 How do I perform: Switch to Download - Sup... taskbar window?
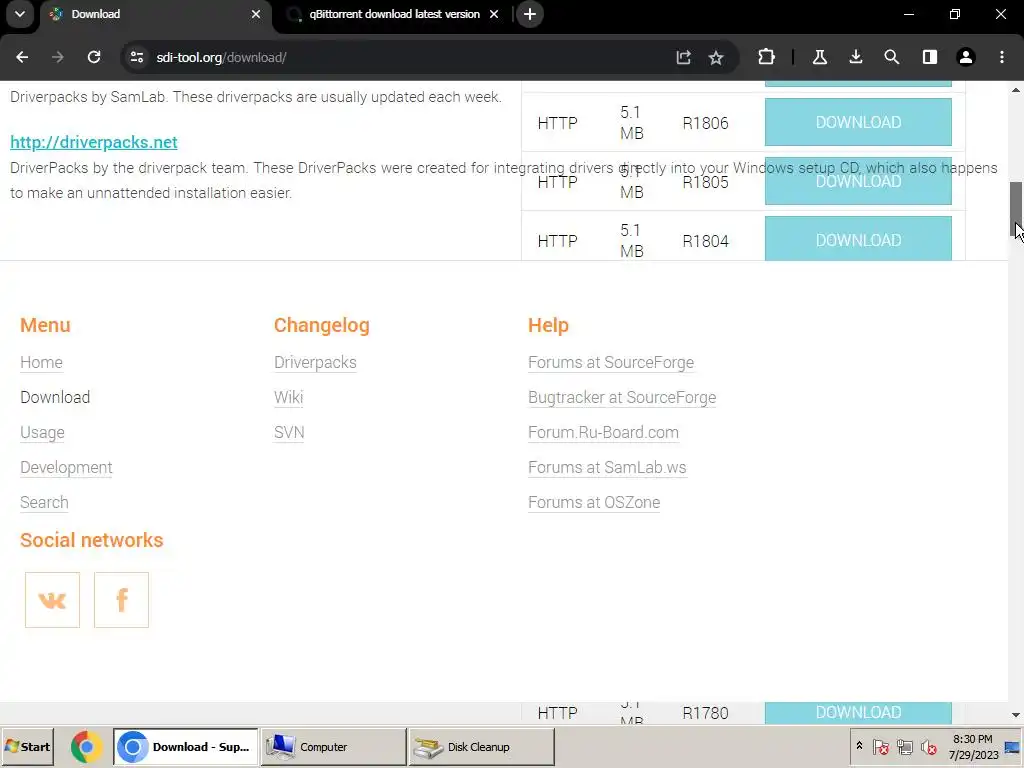pyautogui.click(x=186, y=747)
